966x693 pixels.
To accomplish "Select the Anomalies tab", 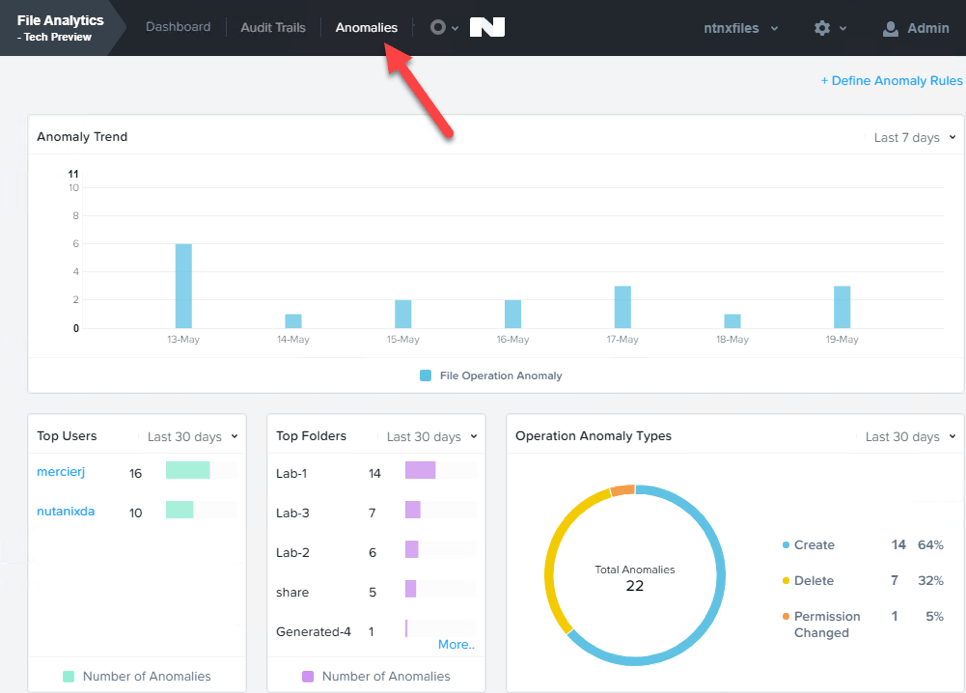I will click(x=366, y=27).
